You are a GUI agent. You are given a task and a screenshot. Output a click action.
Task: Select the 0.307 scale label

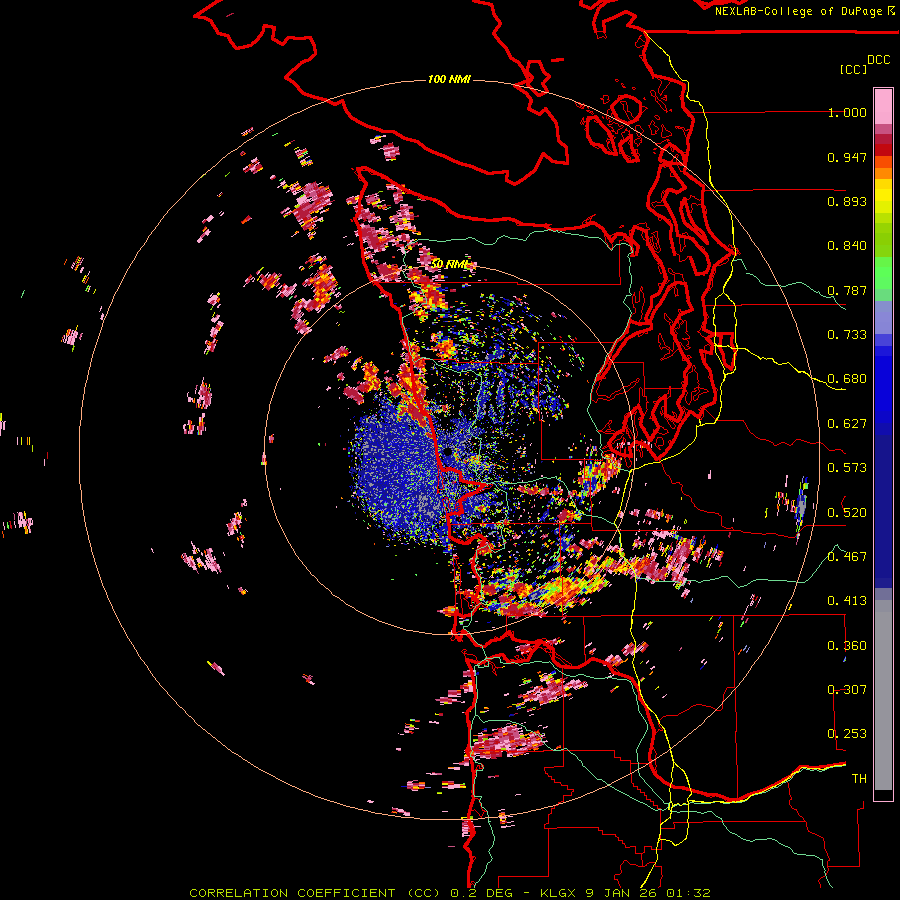847,689
